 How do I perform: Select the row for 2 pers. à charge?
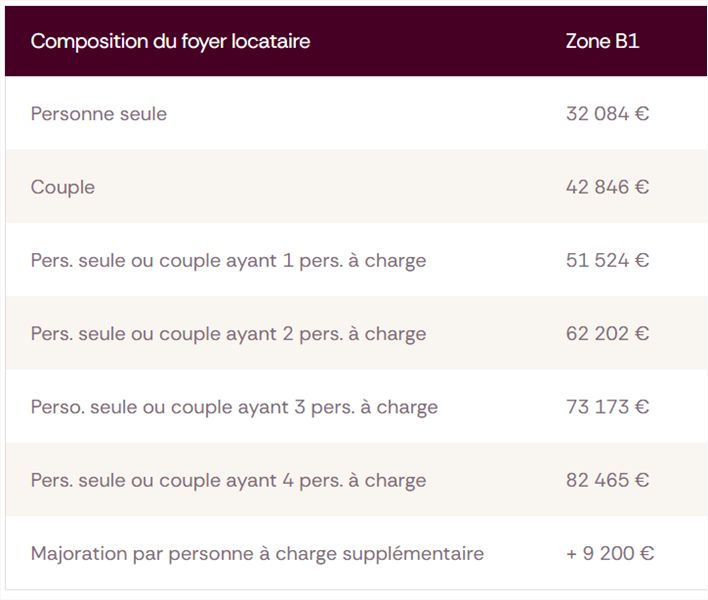(356, 333)
